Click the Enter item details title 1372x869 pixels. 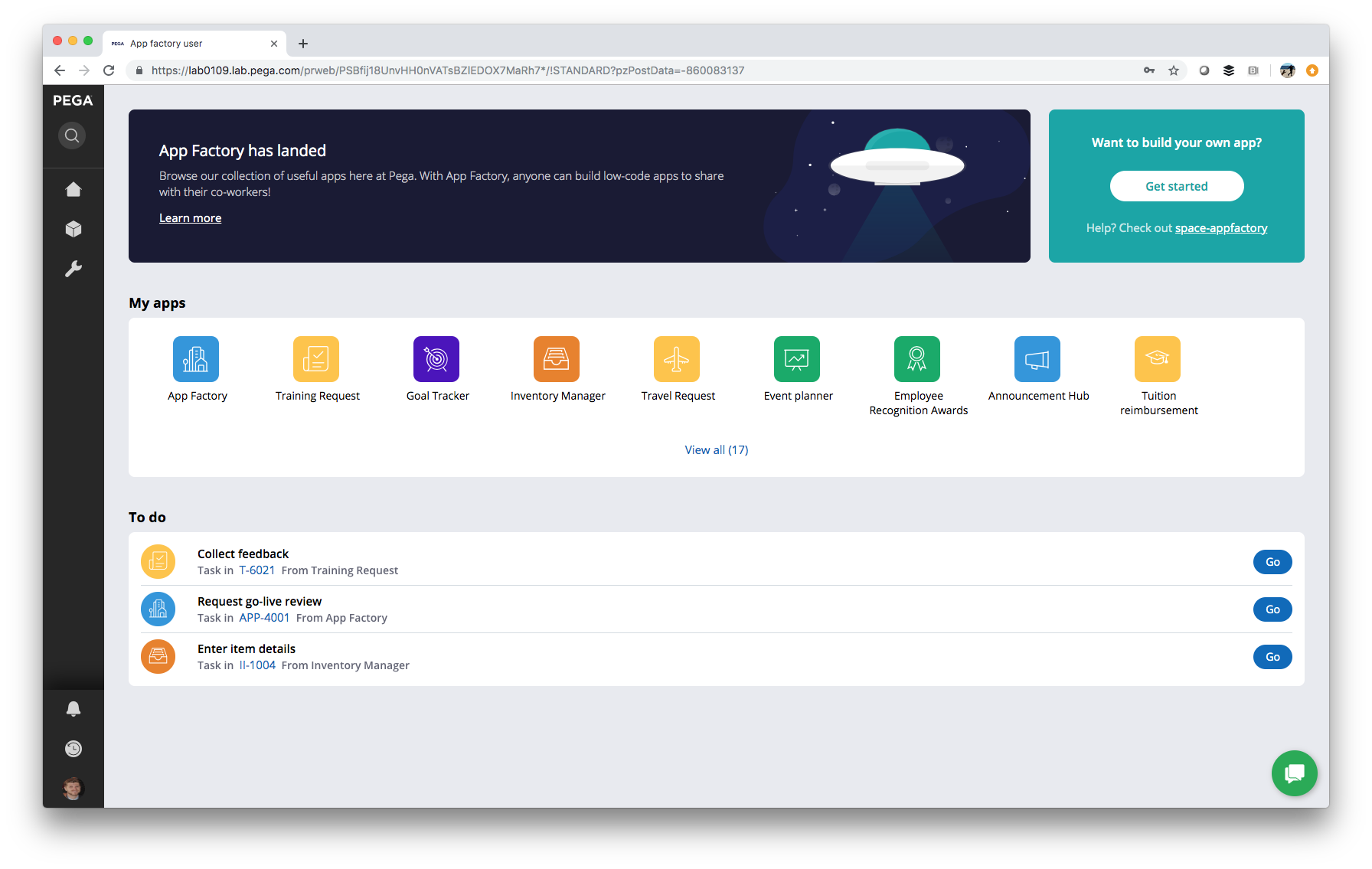point(247,648)
